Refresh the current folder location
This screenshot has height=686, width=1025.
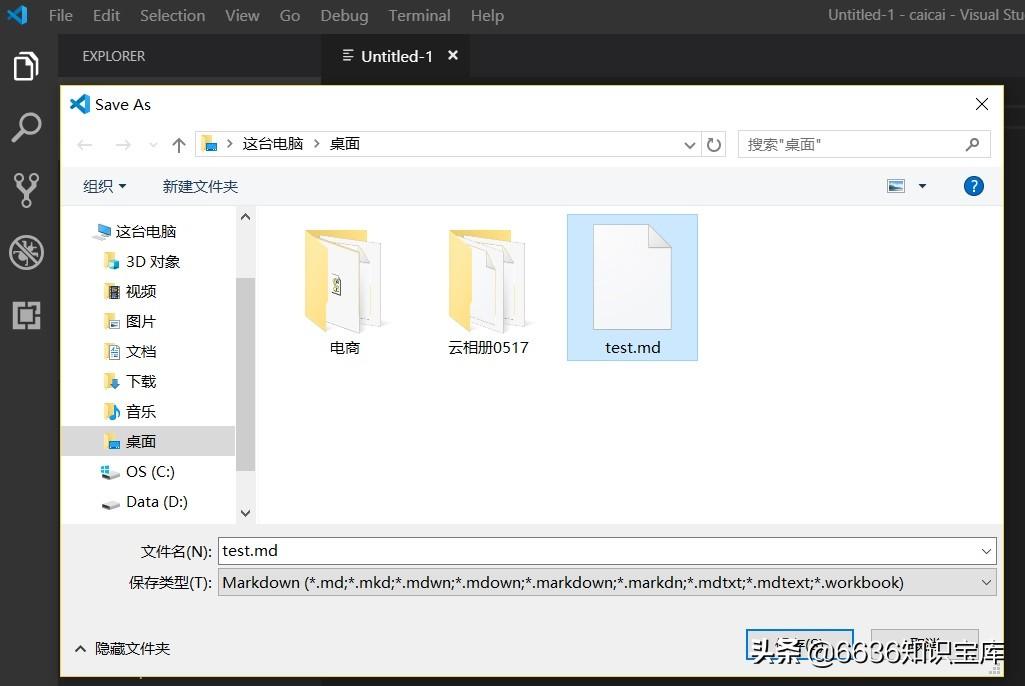[x=714, y=145]
